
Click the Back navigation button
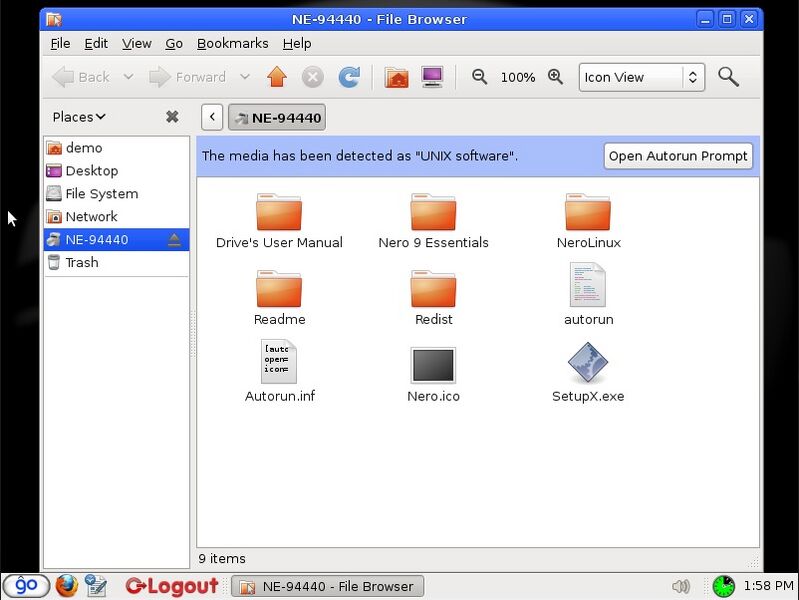[x=81, y=77]
